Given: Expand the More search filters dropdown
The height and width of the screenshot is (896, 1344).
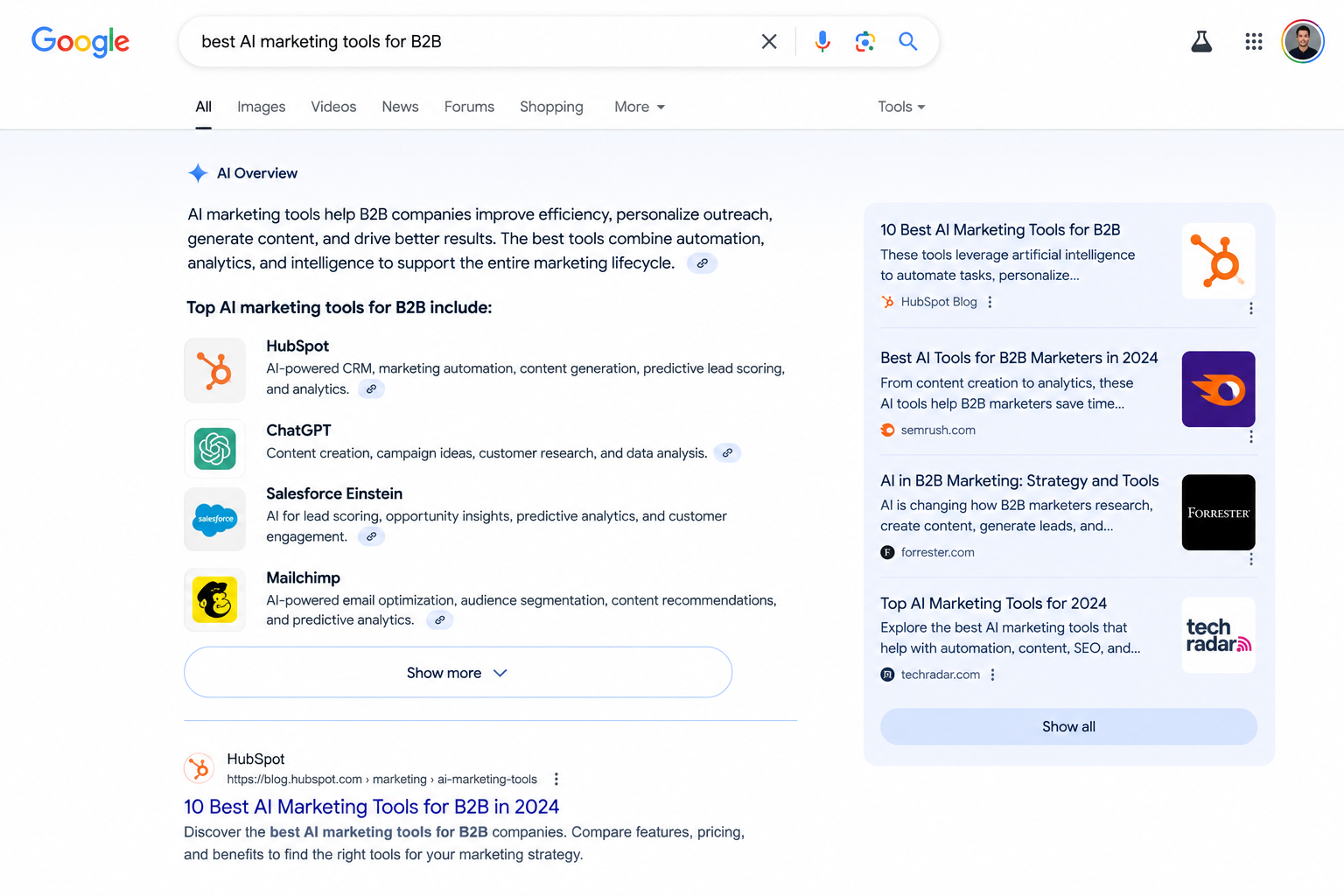Looking at the screenshot, I should pyautogui.click(x=640, y=107).
